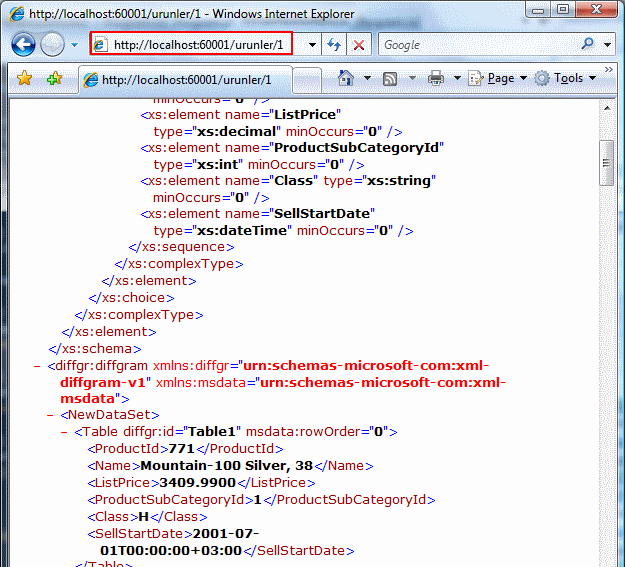Image resolution: width=625 pixels, height=567 pixels.
Task: Open the address bar history dropdown
Action: (x=312, y=45)
